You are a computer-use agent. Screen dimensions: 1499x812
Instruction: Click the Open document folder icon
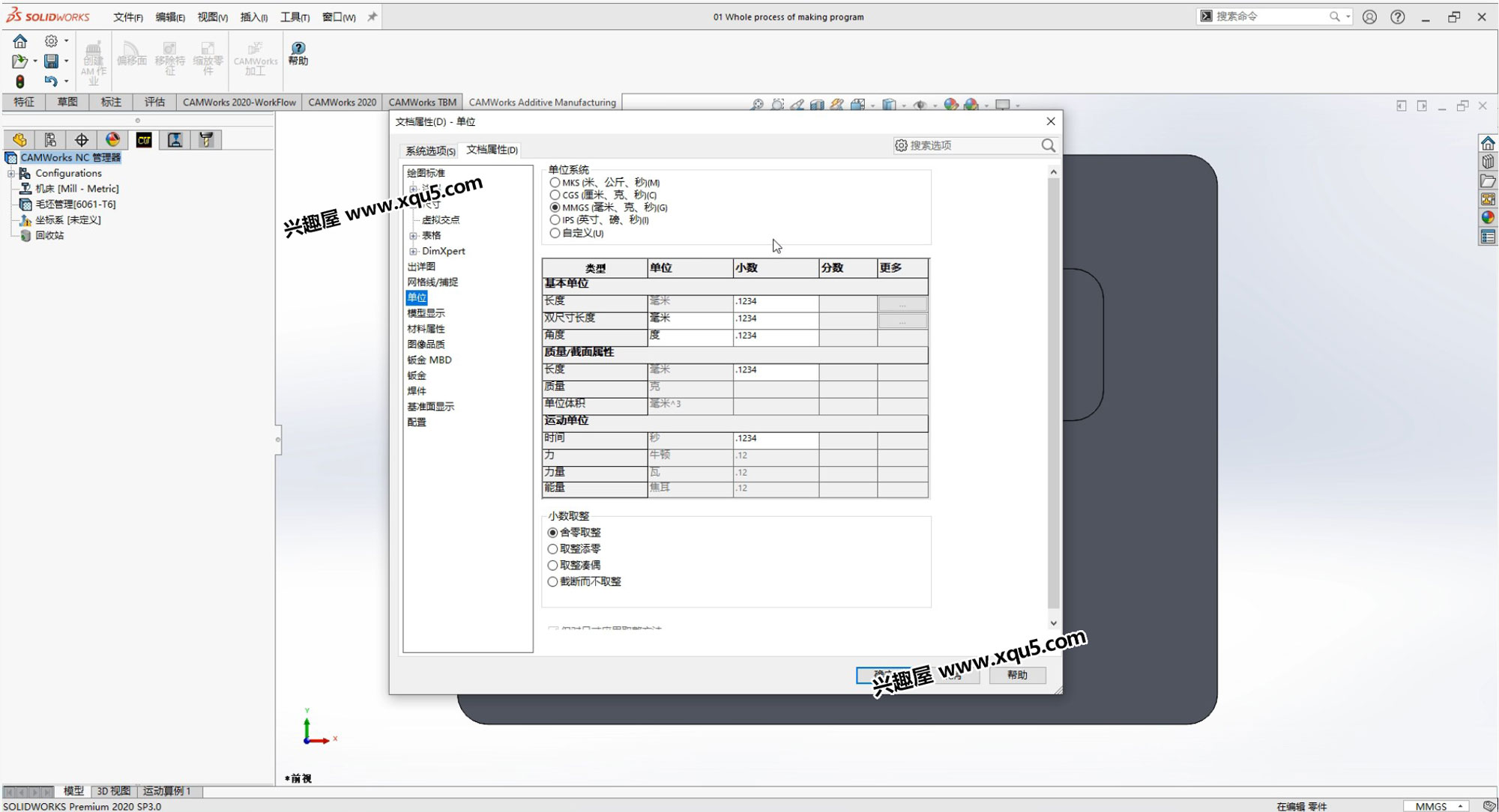pos(19,61)
